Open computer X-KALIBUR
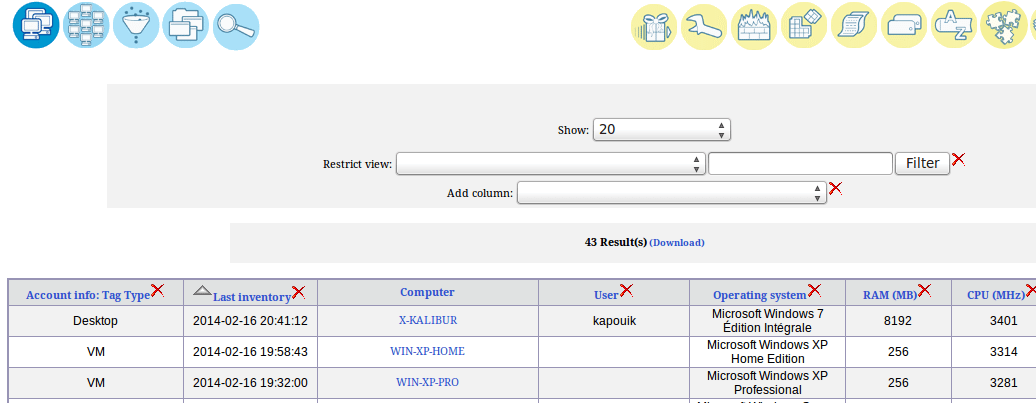 [x=427, y=320]
